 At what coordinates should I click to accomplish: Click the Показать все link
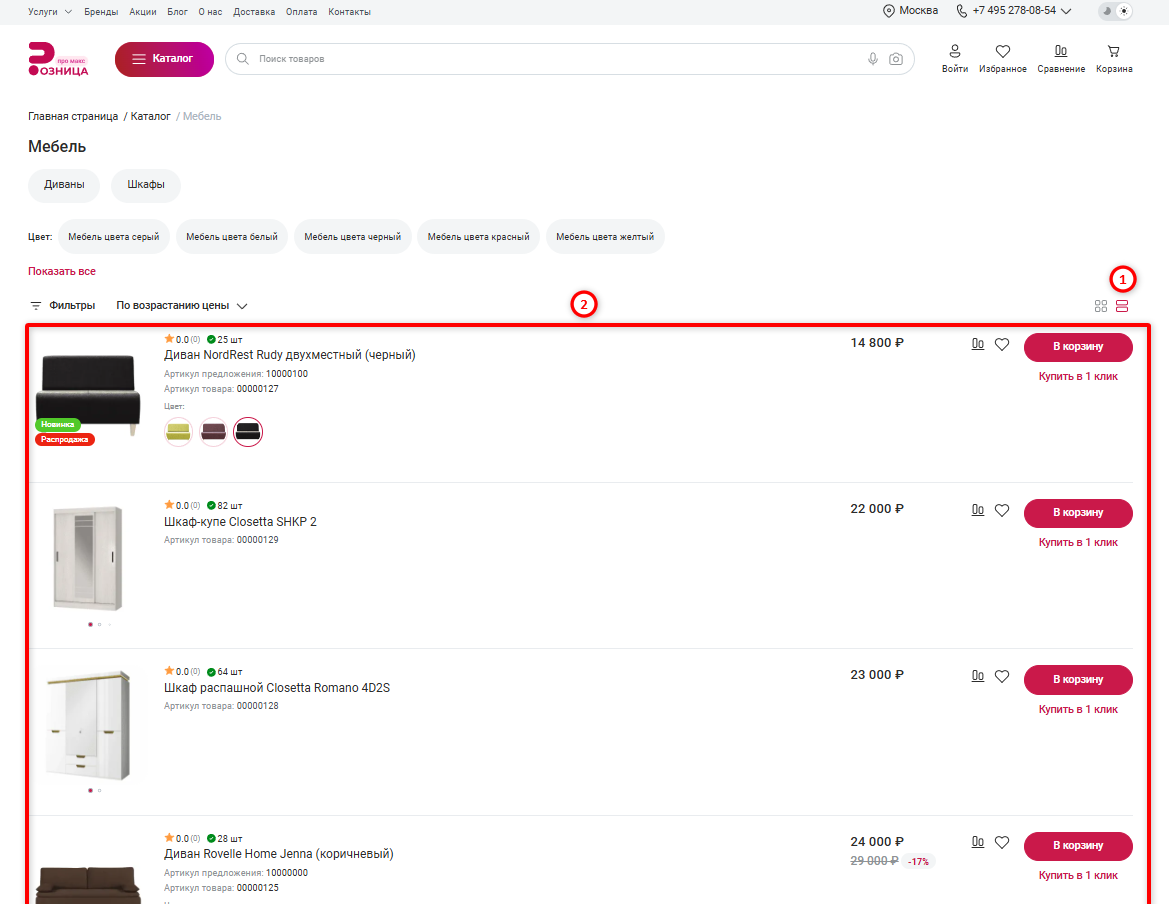point(62,271)
